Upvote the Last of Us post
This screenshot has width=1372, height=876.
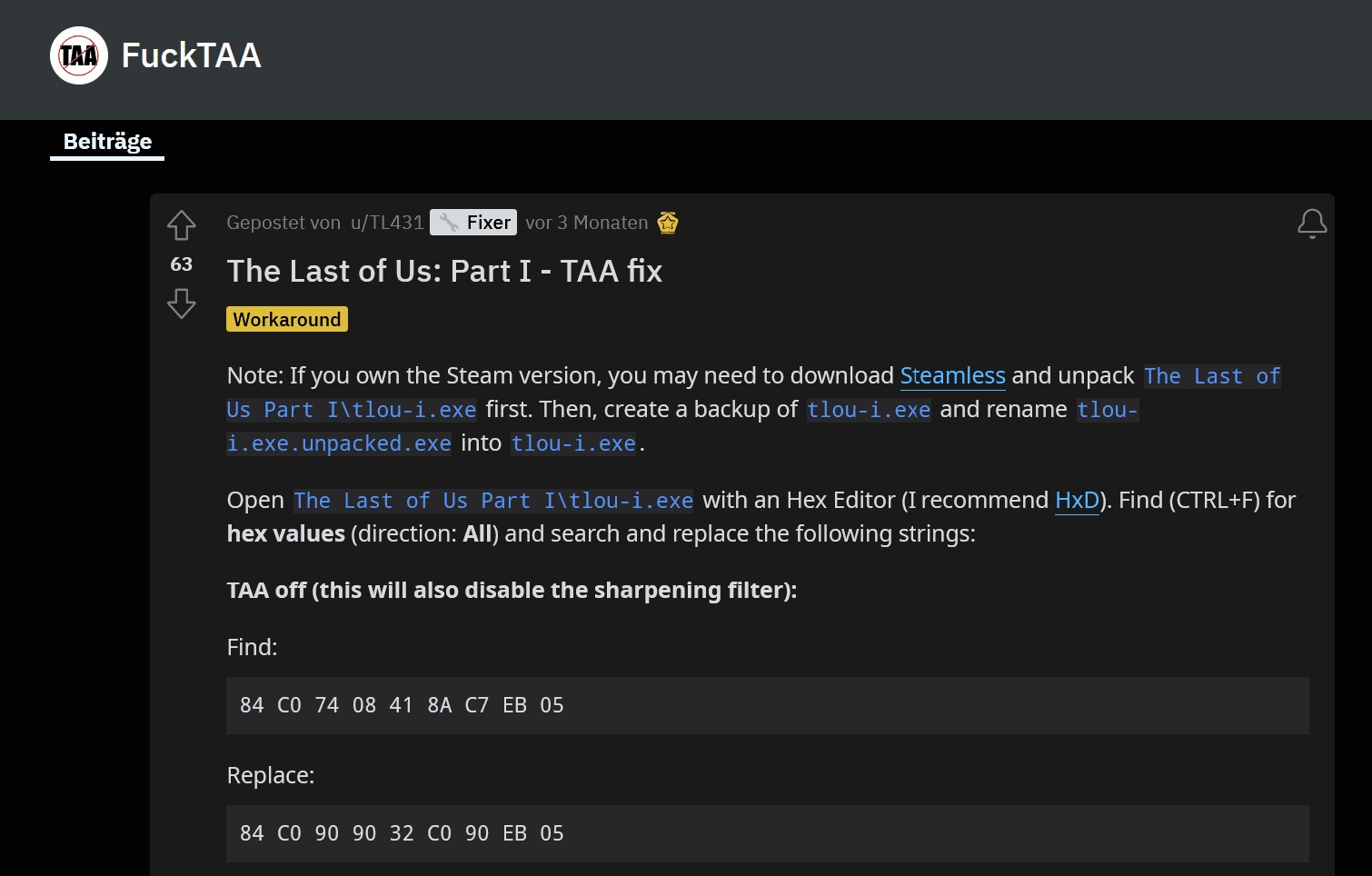tap(182, 225)
